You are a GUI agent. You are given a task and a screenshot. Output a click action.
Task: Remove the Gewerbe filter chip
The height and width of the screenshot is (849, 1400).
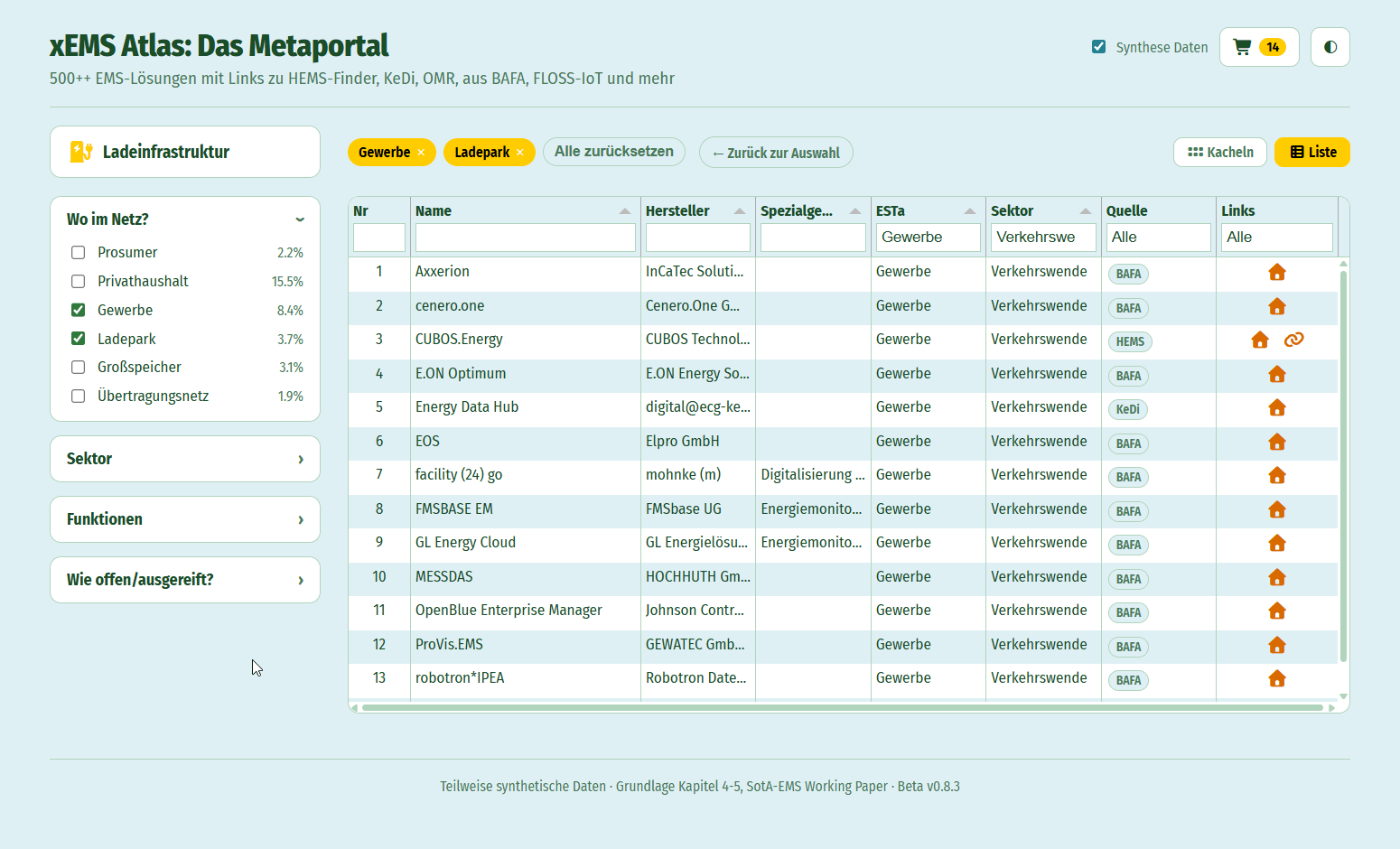click(421, 153)
